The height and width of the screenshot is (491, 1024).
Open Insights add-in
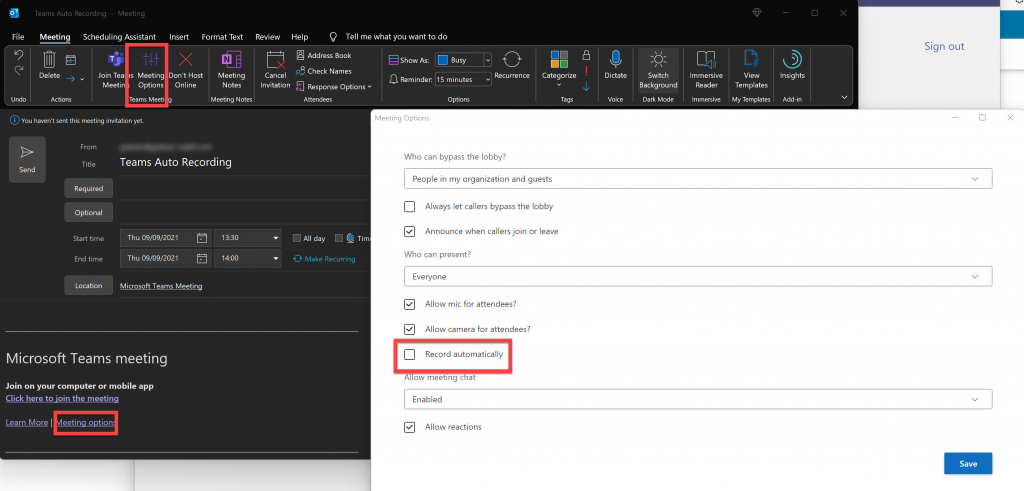click(x=792, y=65)
